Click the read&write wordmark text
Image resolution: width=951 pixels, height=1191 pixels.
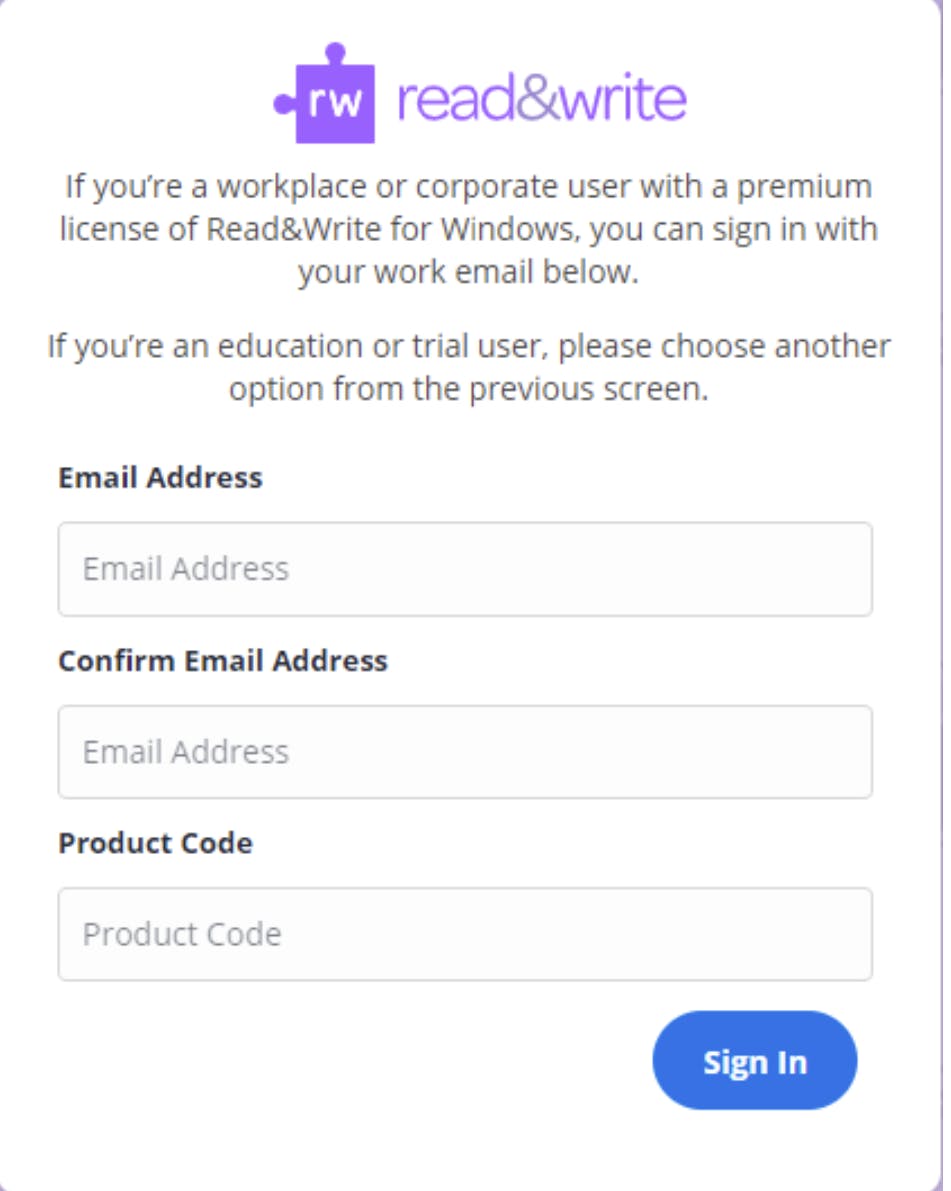pos(542,100)
